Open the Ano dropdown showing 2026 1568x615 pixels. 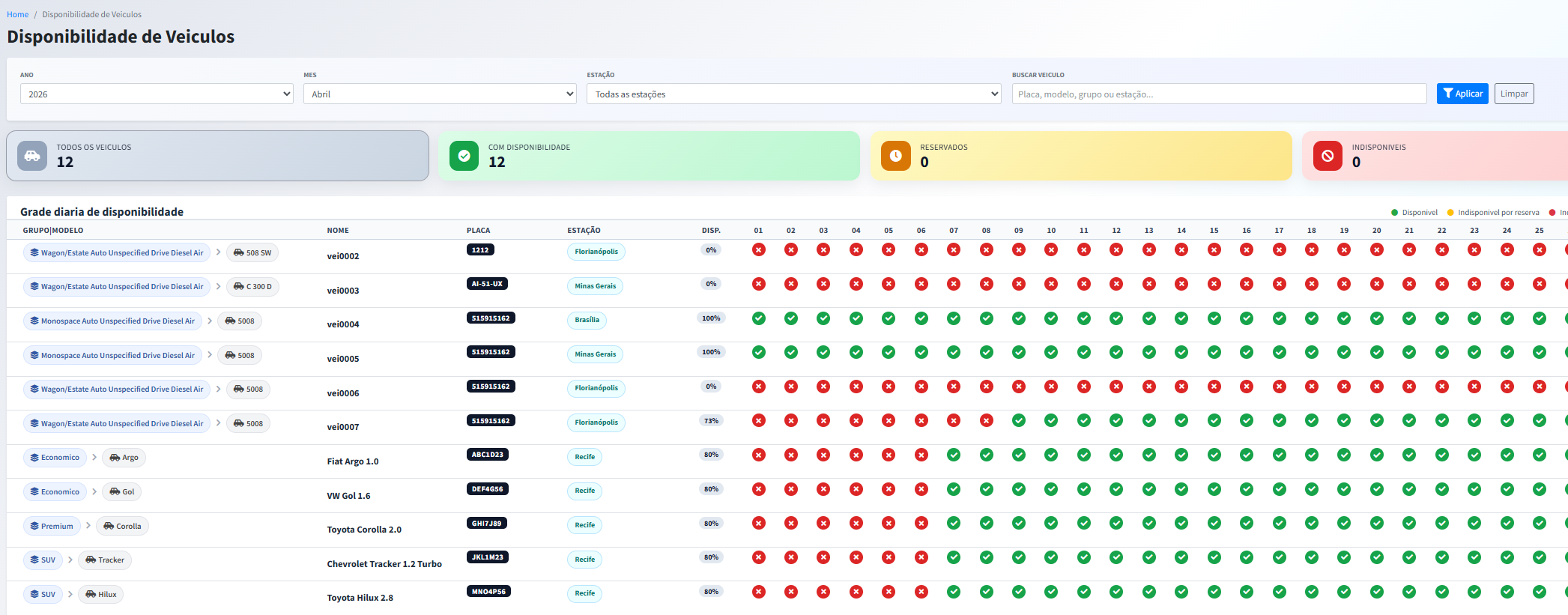point(157,94)
